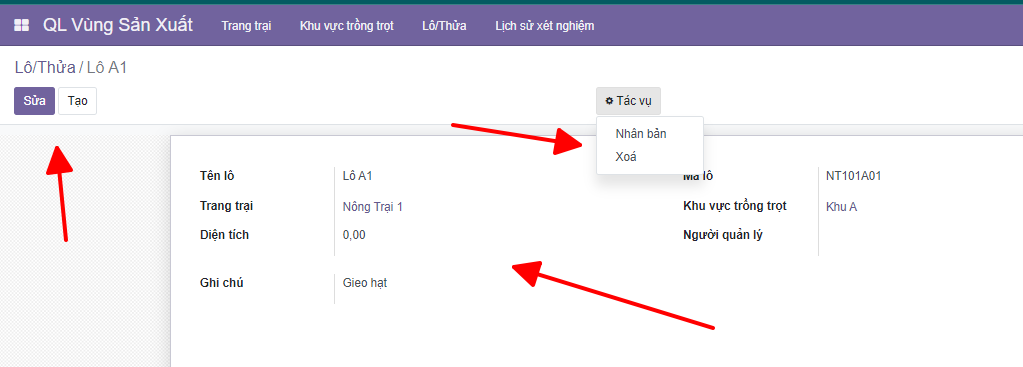Click the Diện tích field label

point(224,235)
